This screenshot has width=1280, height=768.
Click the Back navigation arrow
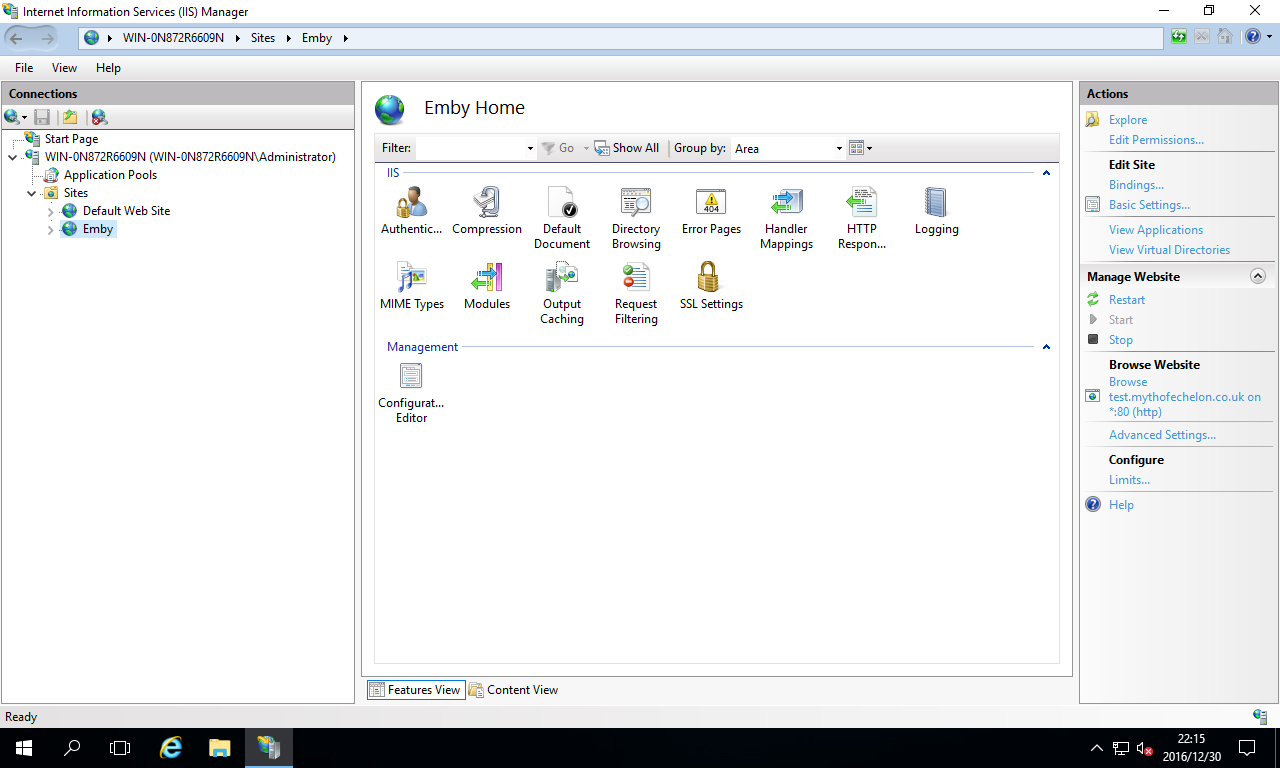pos(17,38)
